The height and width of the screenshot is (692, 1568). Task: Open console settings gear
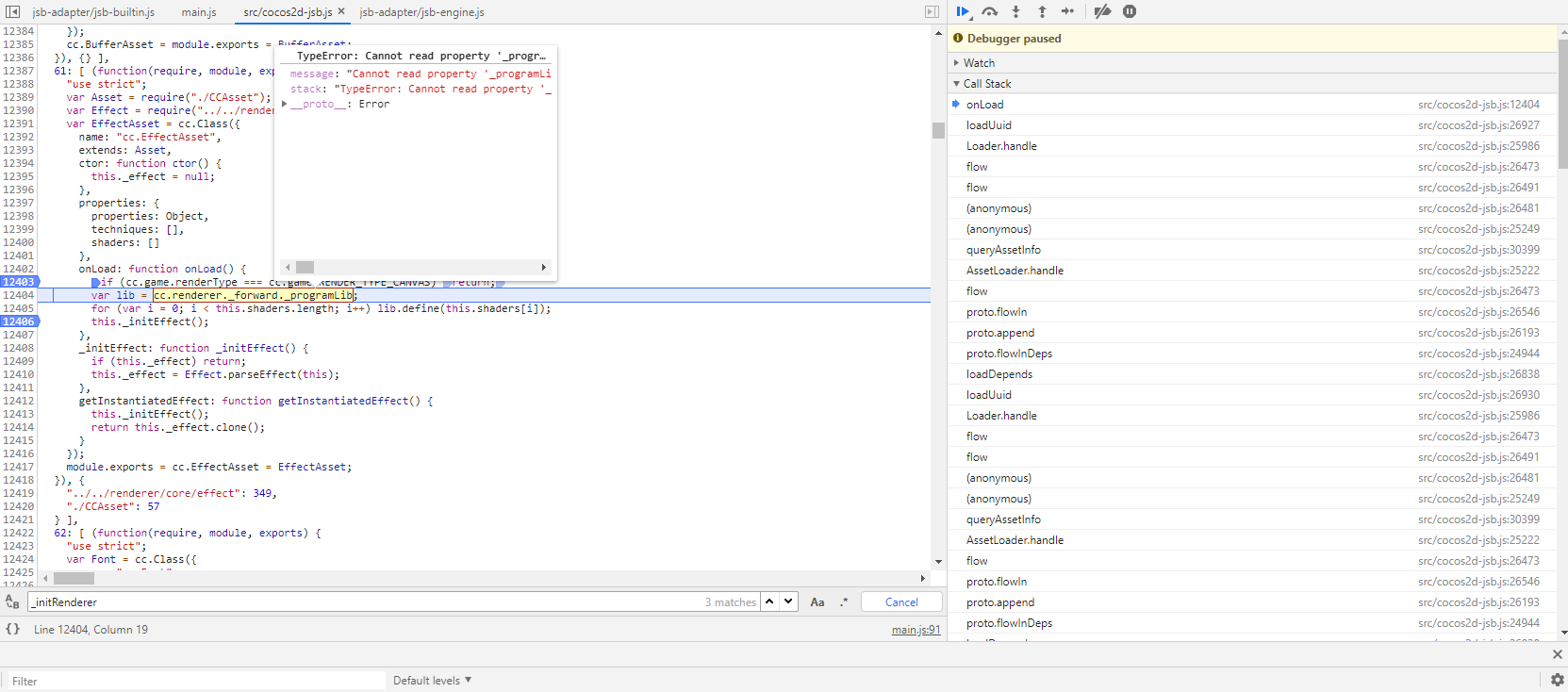1557,680
